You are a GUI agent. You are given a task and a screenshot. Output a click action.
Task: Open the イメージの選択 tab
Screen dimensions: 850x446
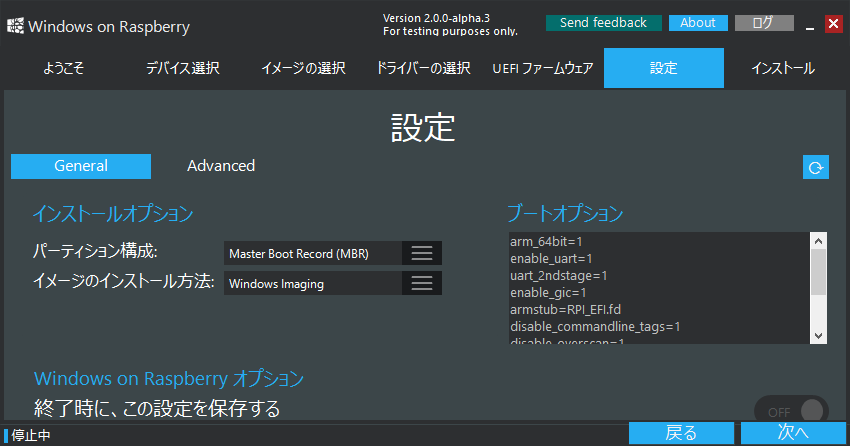tap(303, 68)
